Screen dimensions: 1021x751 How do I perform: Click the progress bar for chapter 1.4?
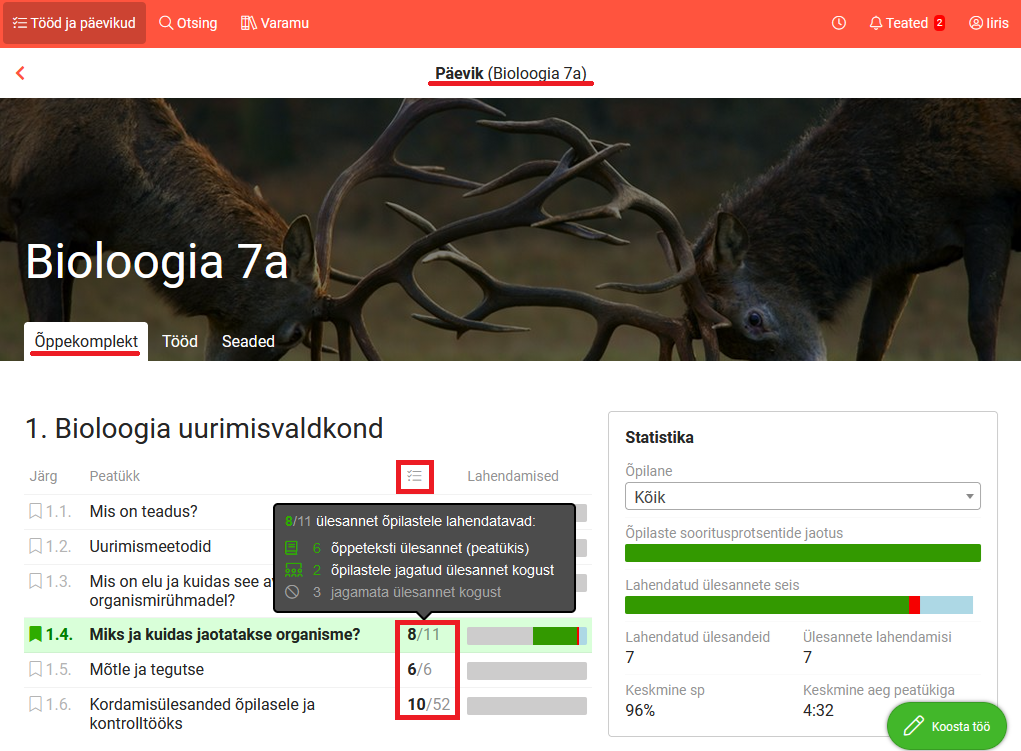tap(526, 636)
